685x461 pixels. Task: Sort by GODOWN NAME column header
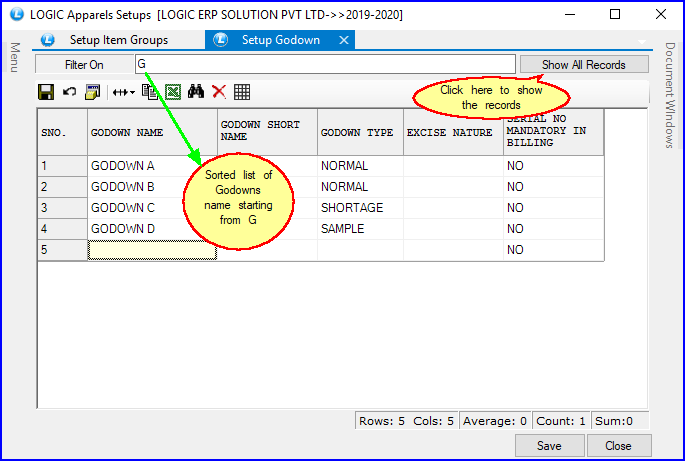152,132
